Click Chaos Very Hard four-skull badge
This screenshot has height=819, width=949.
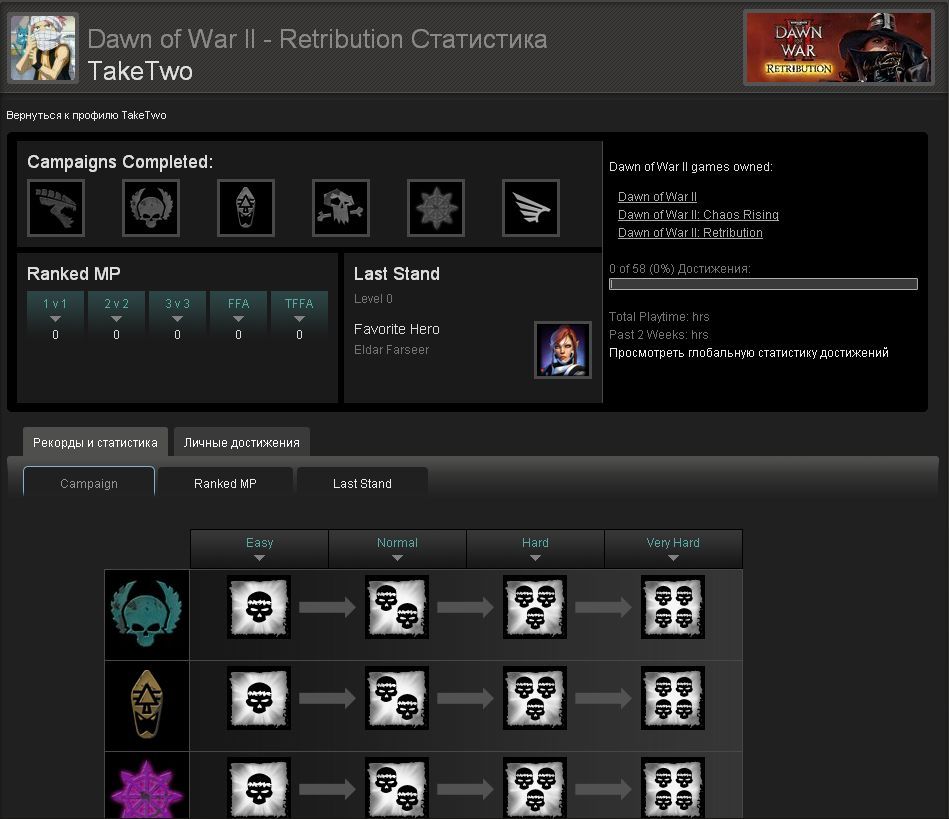click(x=673, y=788)
